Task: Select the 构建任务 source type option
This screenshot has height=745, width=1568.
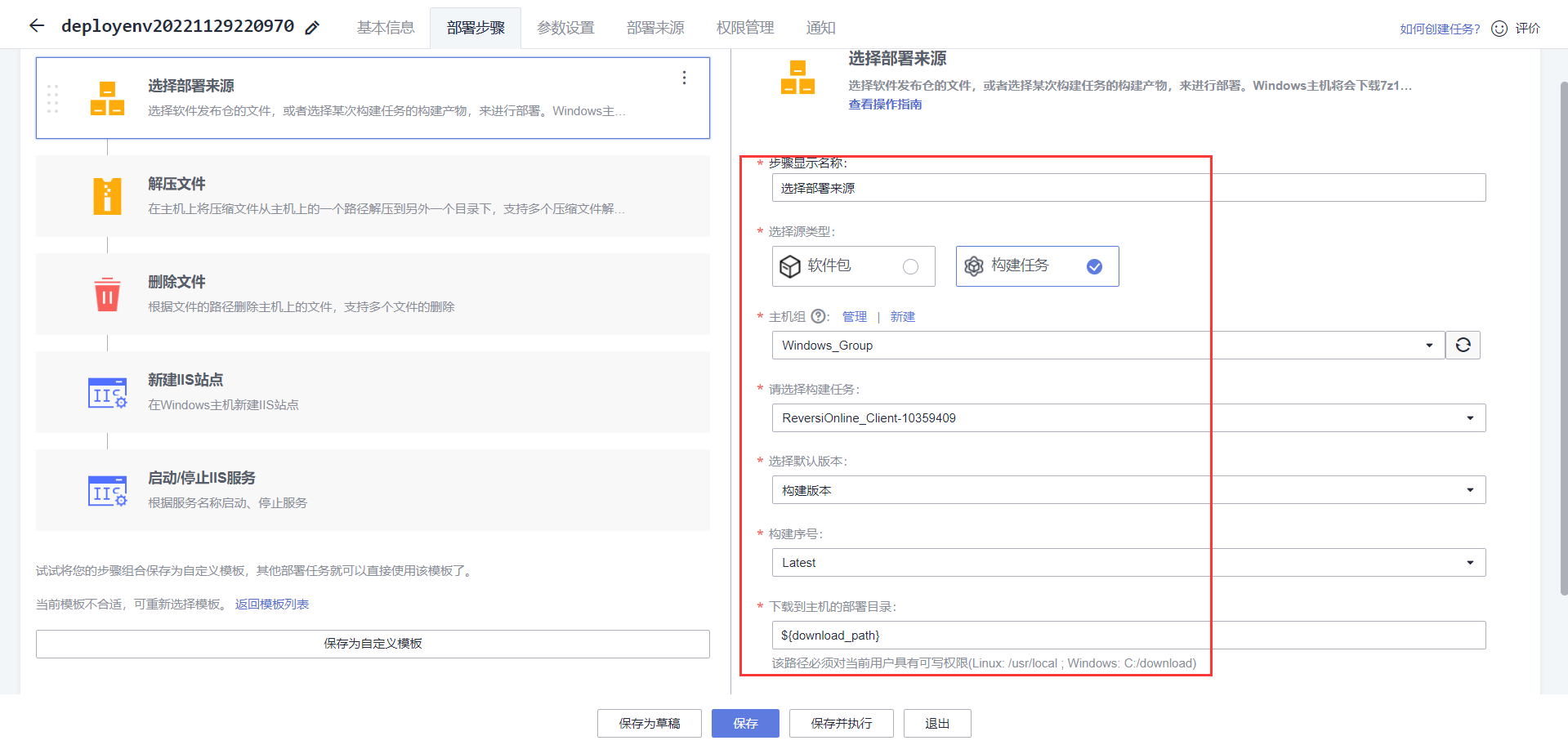Action: [1036, 265]
